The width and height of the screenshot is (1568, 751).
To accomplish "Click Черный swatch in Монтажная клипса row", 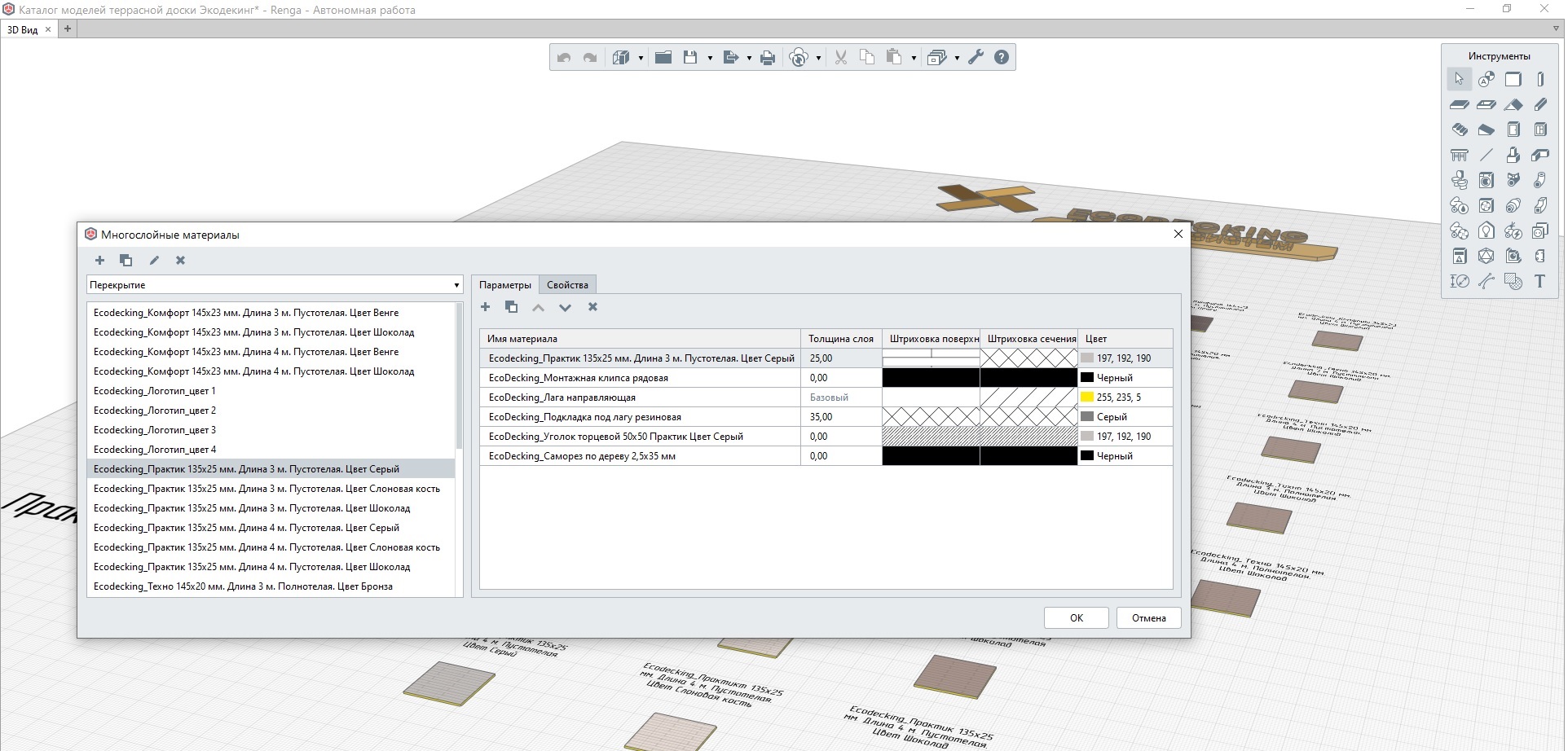I will (x=1086, y=377).
